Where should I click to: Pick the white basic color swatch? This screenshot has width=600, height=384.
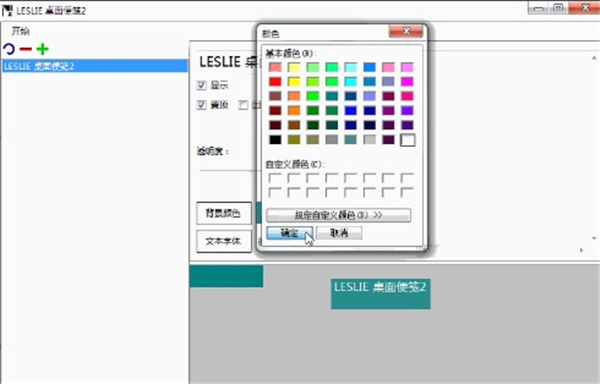point(408,140)
